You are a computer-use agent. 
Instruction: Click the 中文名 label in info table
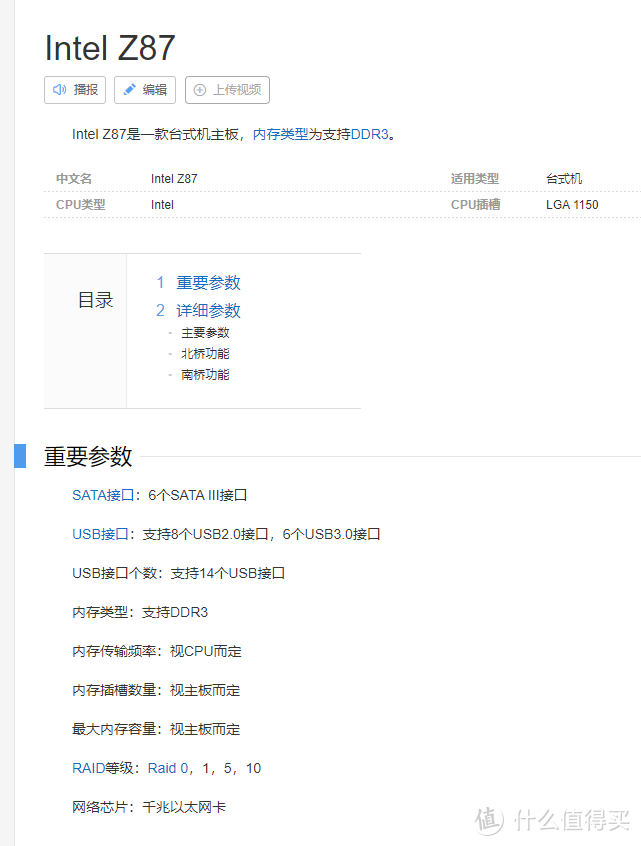[x=74, y=179]
